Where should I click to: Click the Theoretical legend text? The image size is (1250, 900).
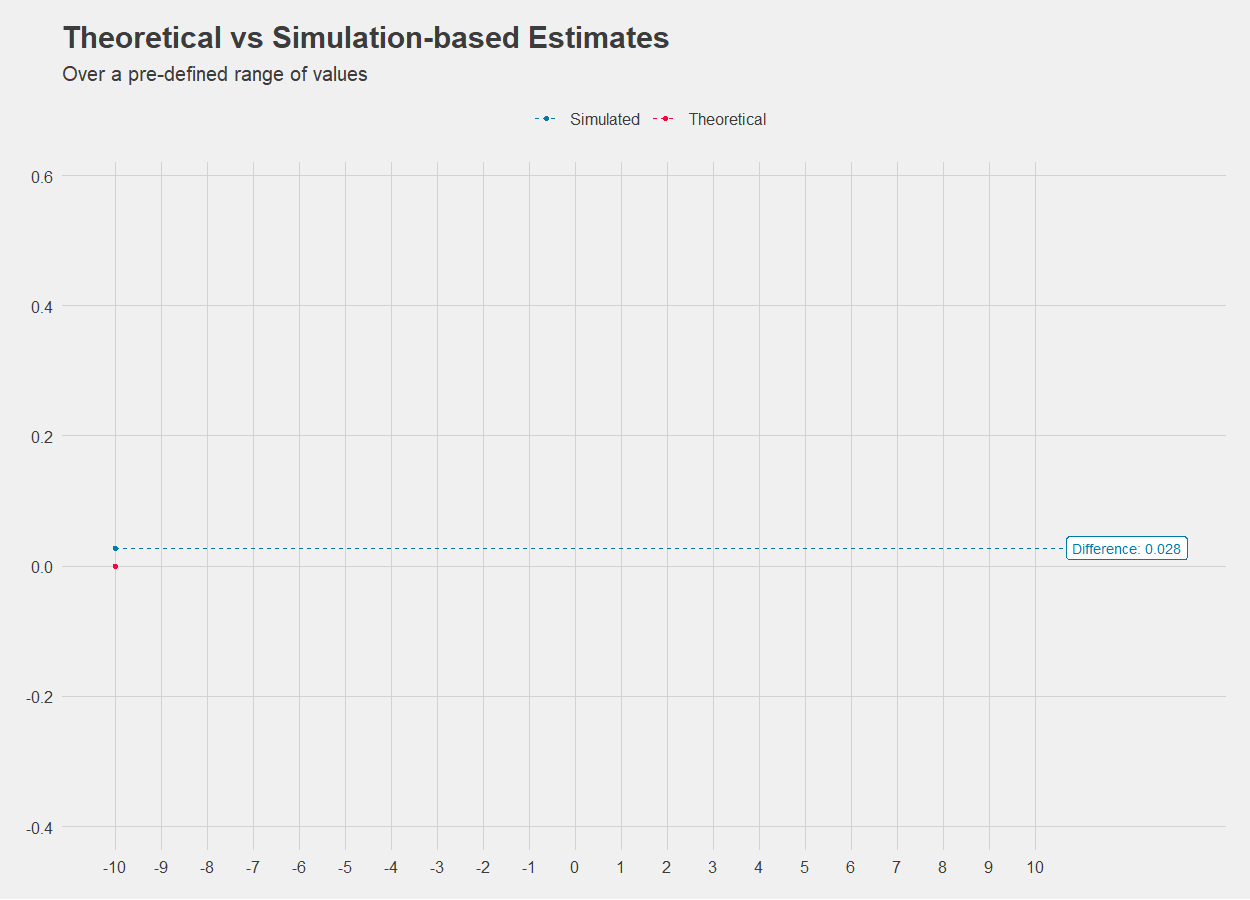pos(727,119)
